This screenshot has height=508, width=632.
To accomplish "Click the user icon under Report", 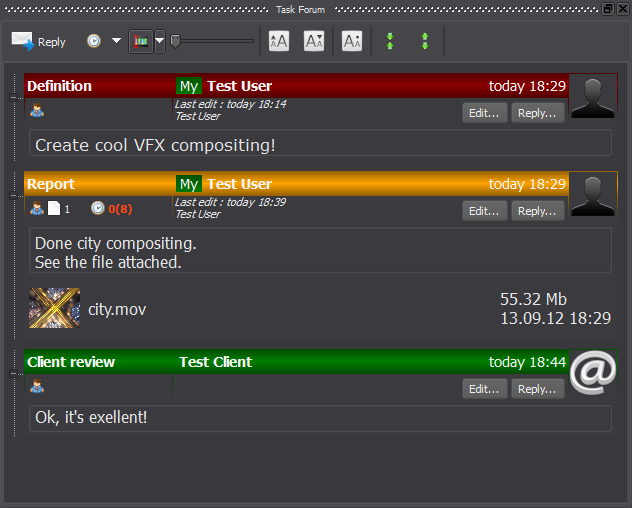I will [x=37, y=208].
